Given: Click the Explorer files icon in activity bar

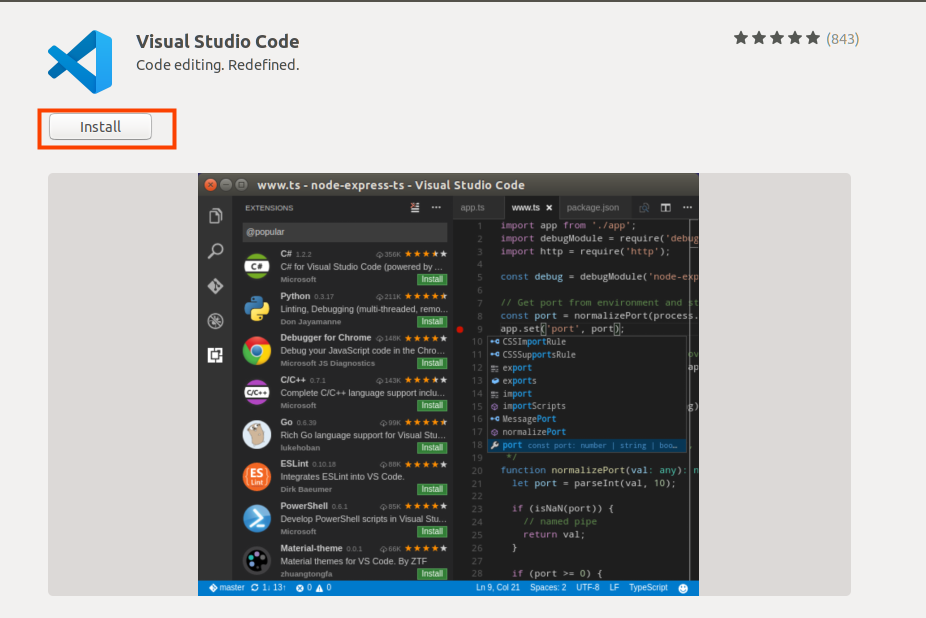Looking at the screenshot, I should [x=215, y=216].
